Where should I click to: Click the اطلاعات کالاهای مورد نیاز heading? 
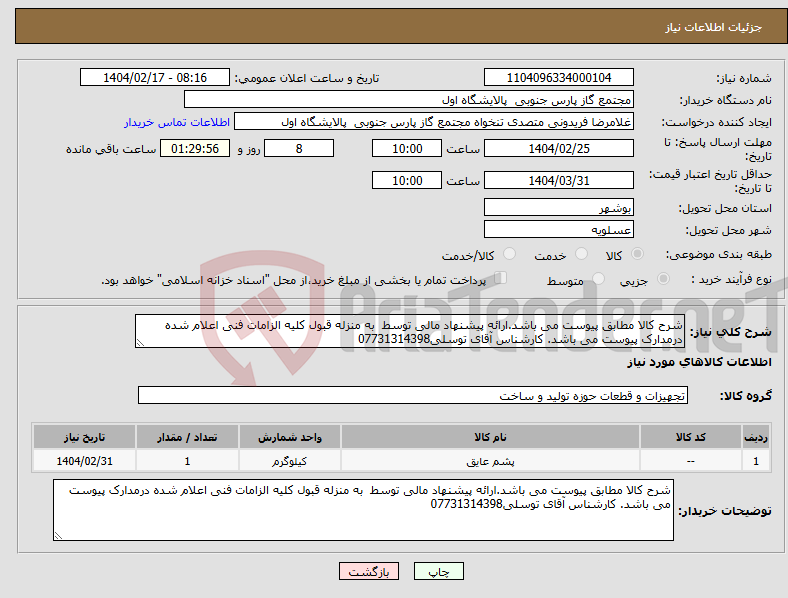(x=699, y=362)
